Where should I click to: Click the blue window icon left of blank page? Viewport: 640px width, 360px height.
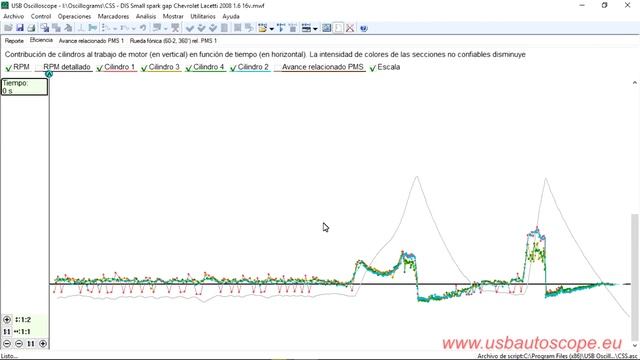point(327,28)
